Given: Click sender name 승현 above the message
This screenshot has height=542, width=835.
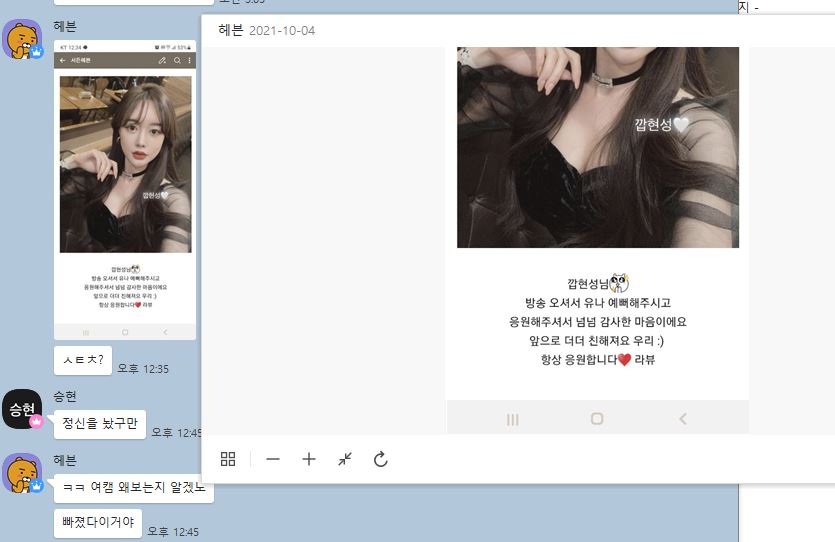Looking at the screenshot, I should pos(65,397).
